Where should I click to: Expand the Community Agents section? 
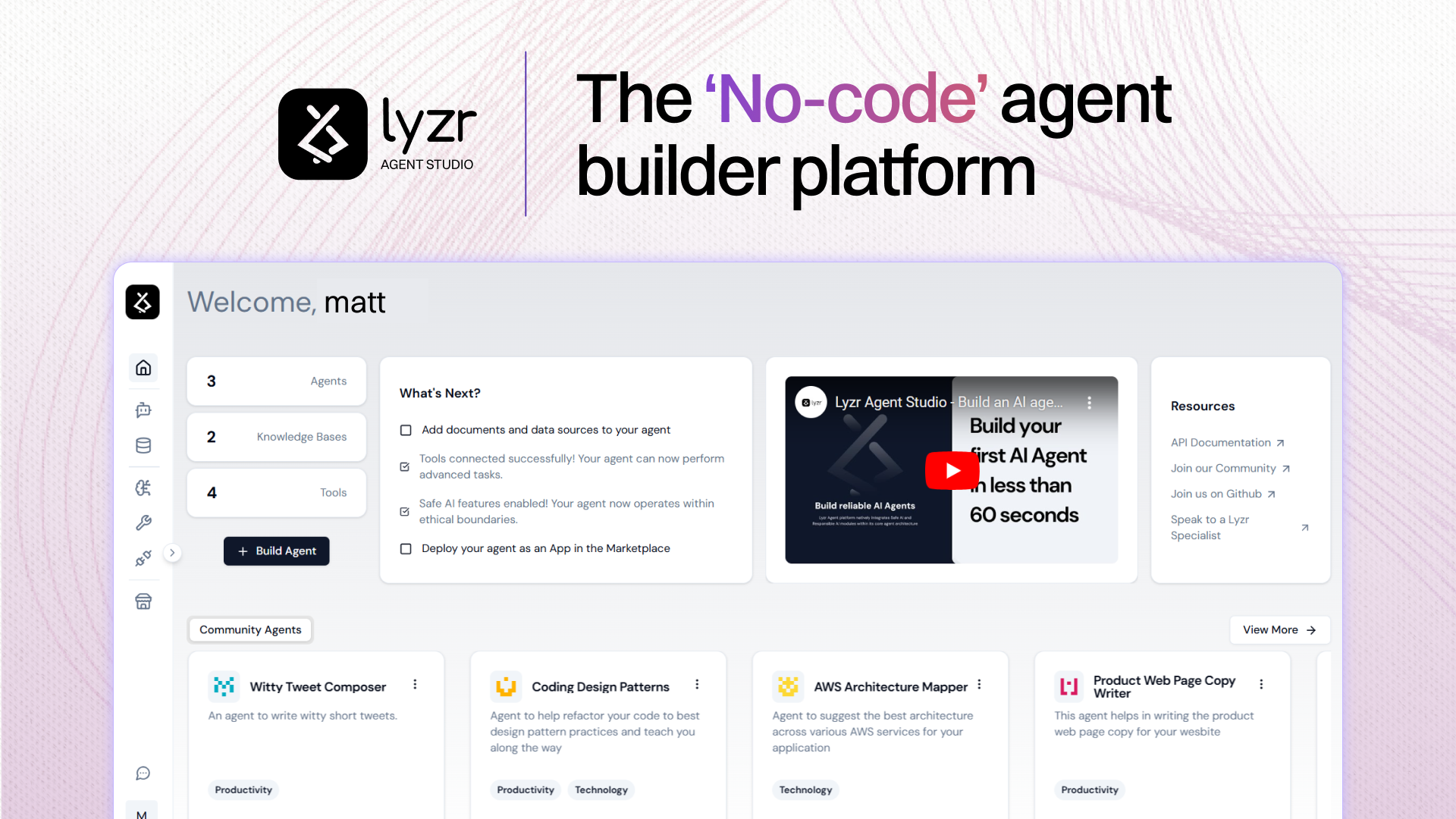(1279, 630)
